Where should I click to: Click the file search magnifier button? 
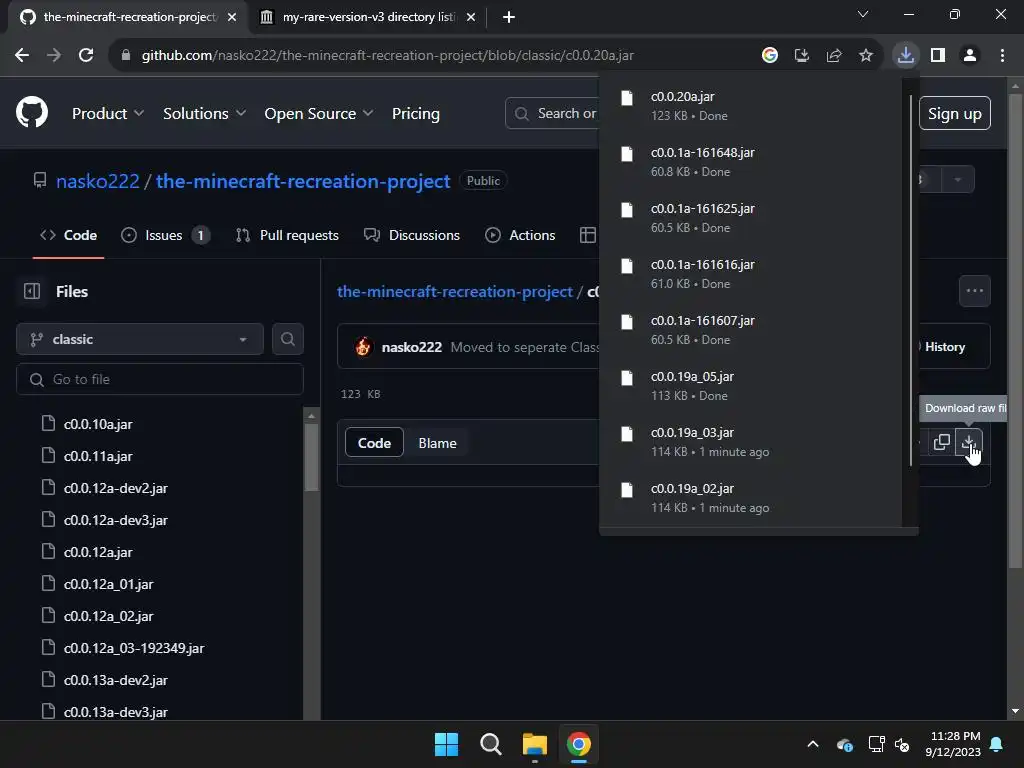287,339
